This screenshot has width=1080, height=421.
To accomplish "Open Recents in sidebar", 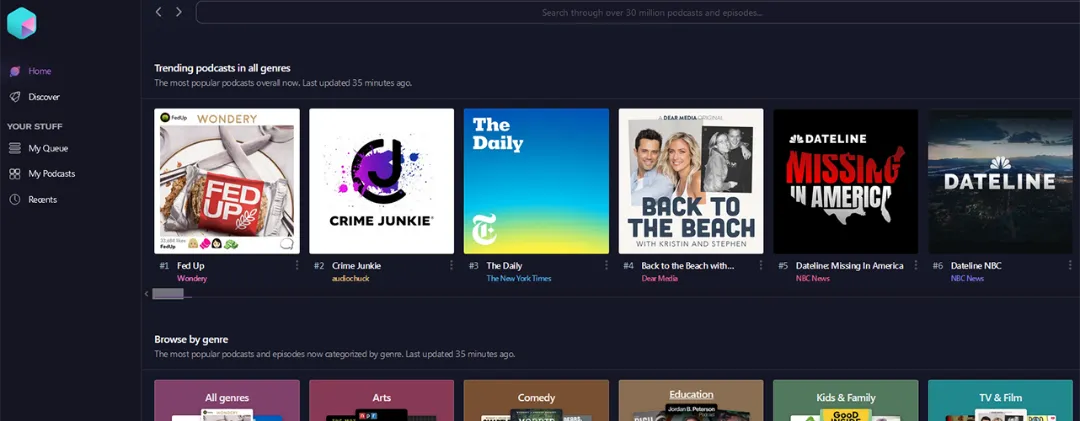I will tap(42, 199).
